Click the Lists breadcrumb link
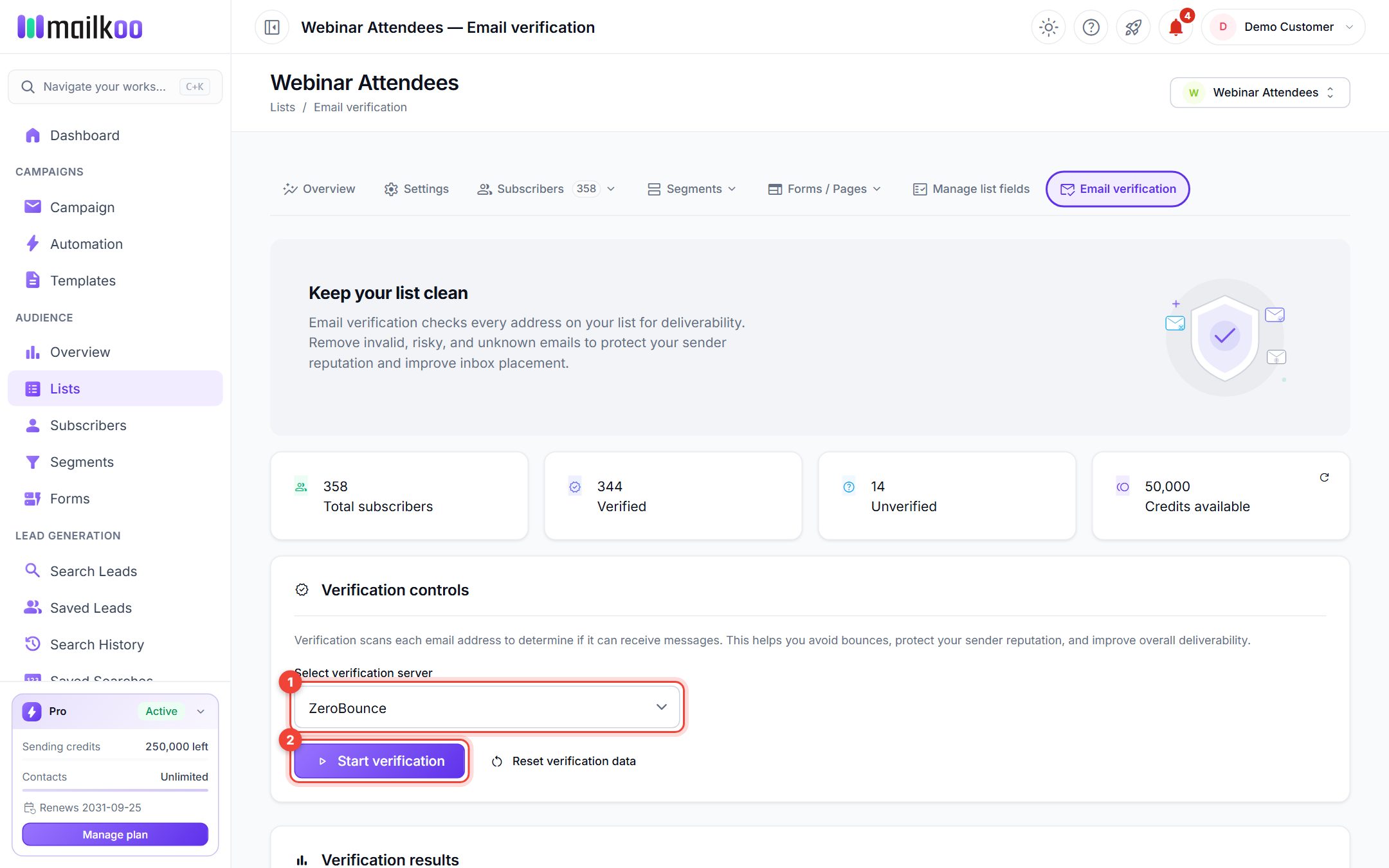 tap(282, 107)
